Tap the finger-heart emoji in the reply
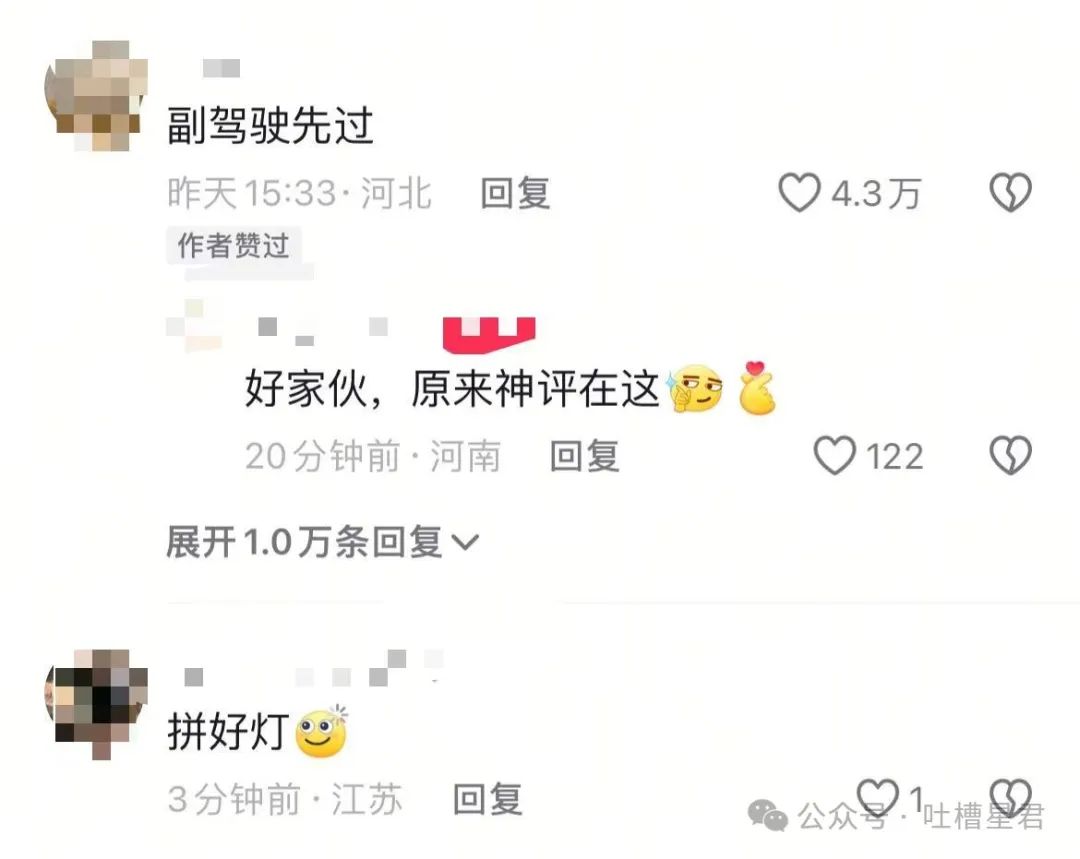Image resolution: width=1080 pixels, height=859 pixels. click(756, 388)
